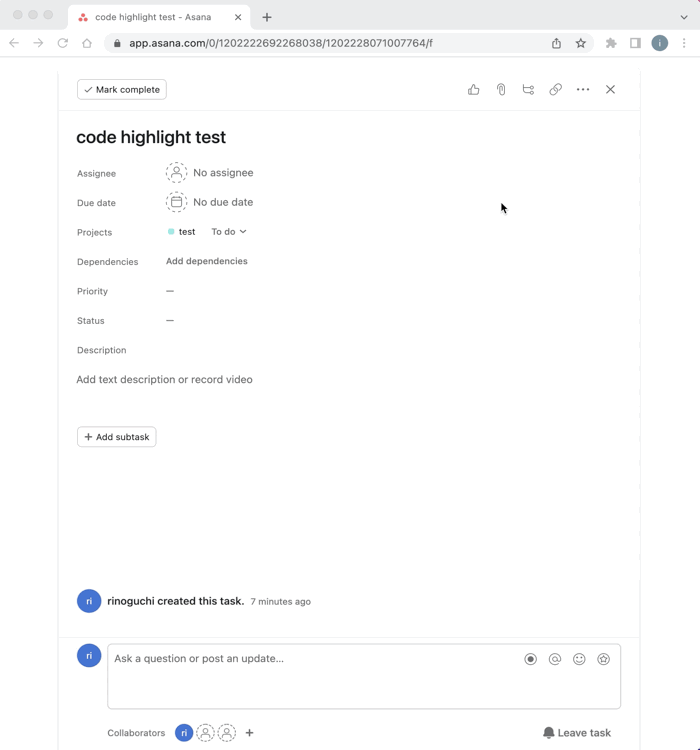This screenshot has width=700, height=750.
Task: Set the Priority field value
Action: coord(170,291)
